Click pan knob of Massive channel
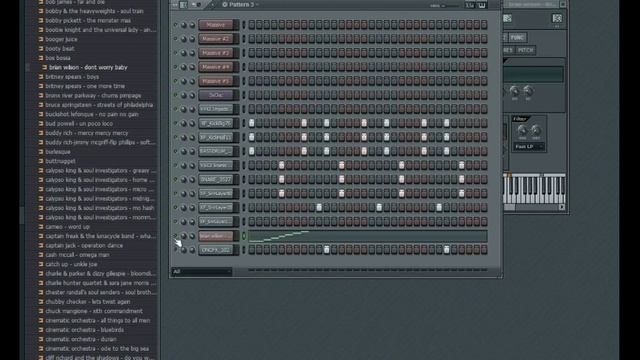 184,25
